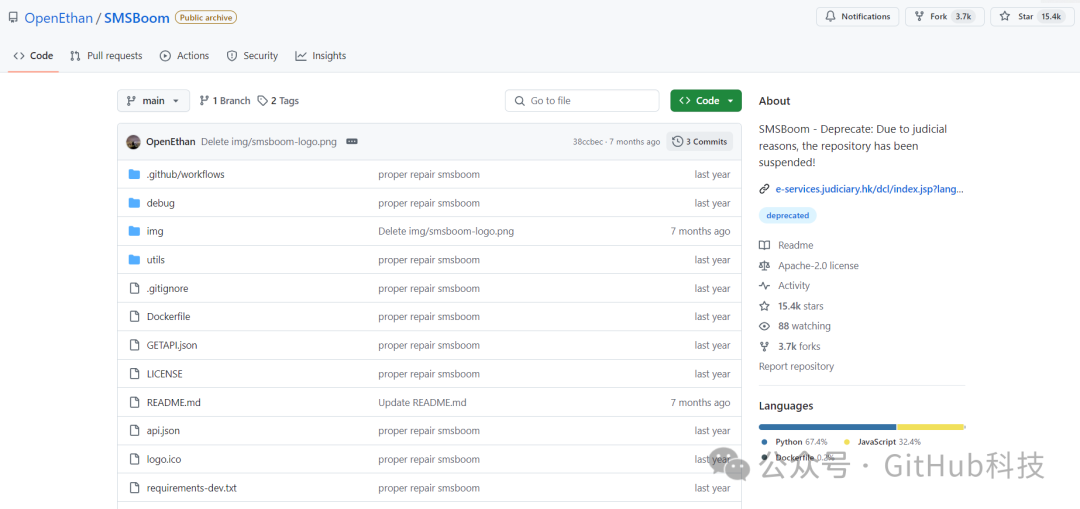Click the JavaScript segment of language bar

click(x=930, y=427)
